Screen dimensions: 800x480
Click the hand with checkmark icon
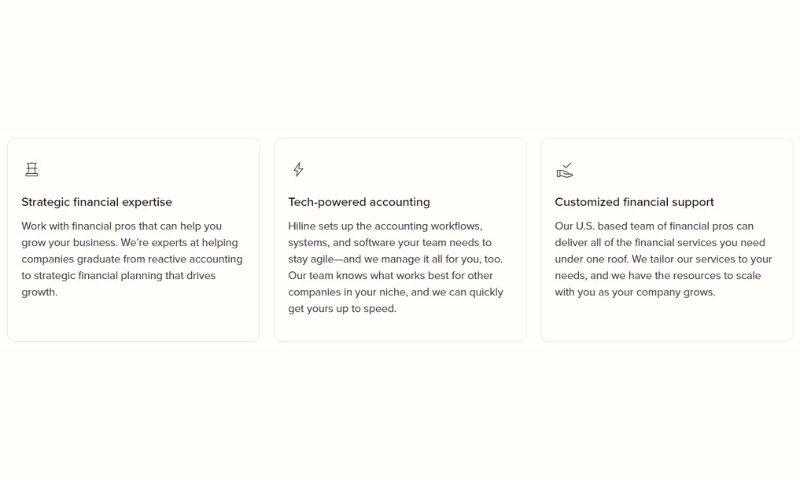click(x=565, y=170)
